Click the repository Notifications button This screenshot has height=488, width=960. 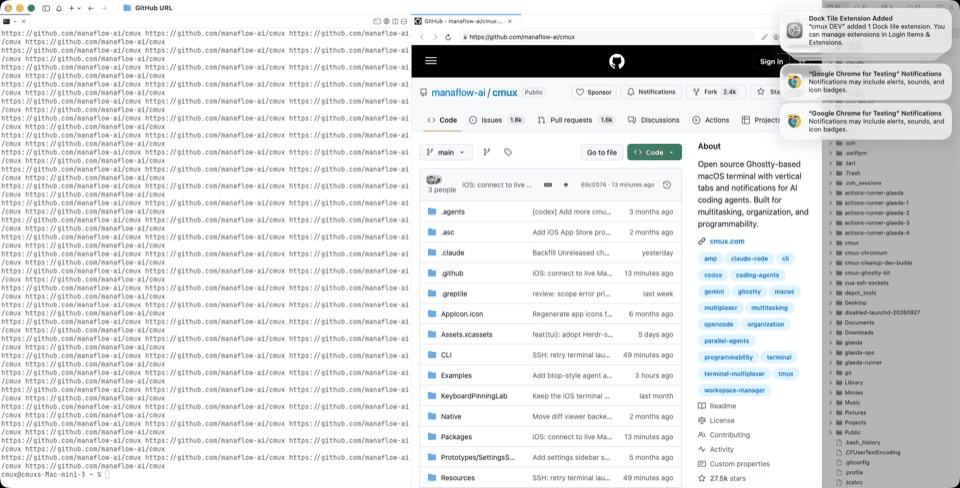[x=651, y=92]
